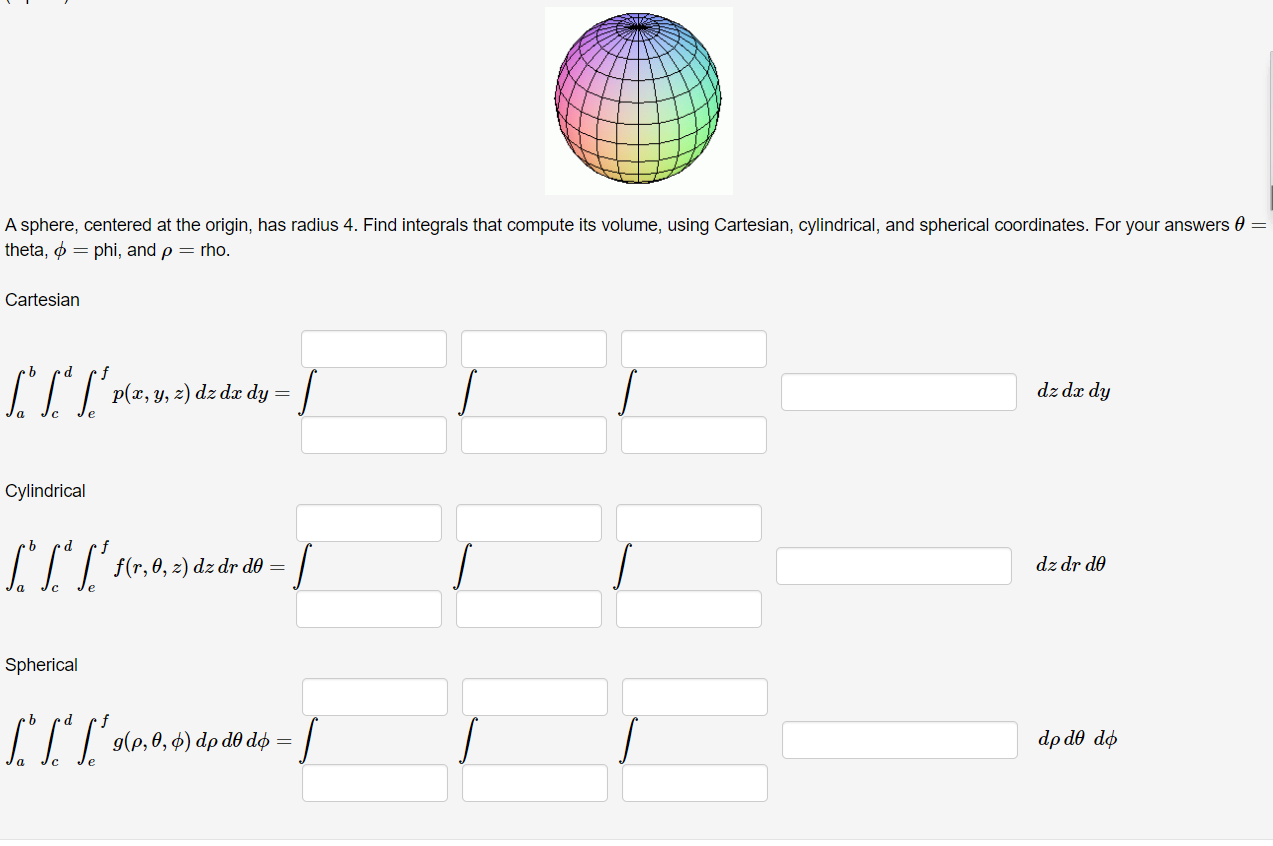Click the upper bound field of the Cartesian middle integral
The height and width of the screenshot is (846, 1273).
[x=533, y=348]
